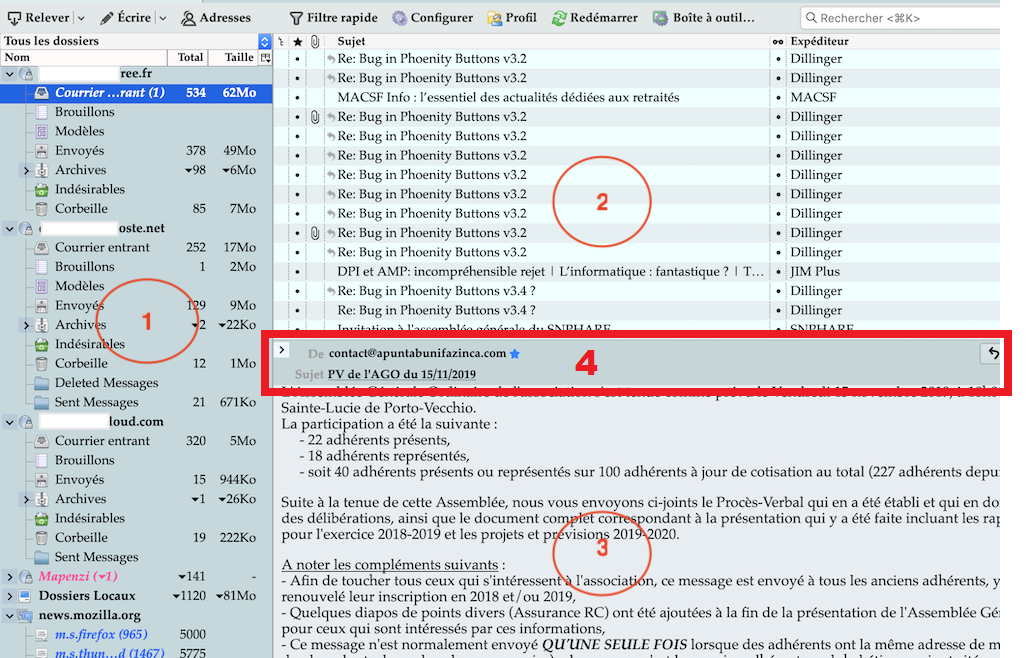The height and width of the screenshot is (658, 1026).
Task: Expand the message header details chevron
Action: point(281,350)
